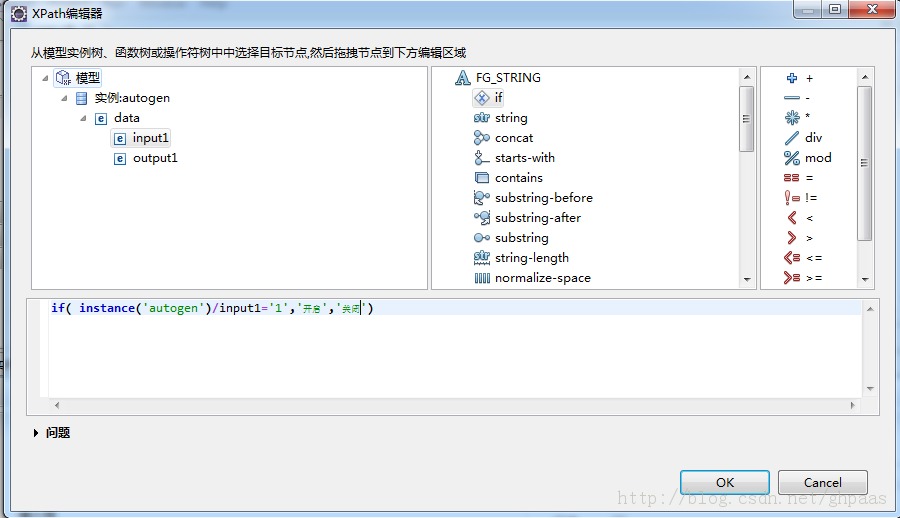Click inside the XPath expression editor

tap(450, 350)
